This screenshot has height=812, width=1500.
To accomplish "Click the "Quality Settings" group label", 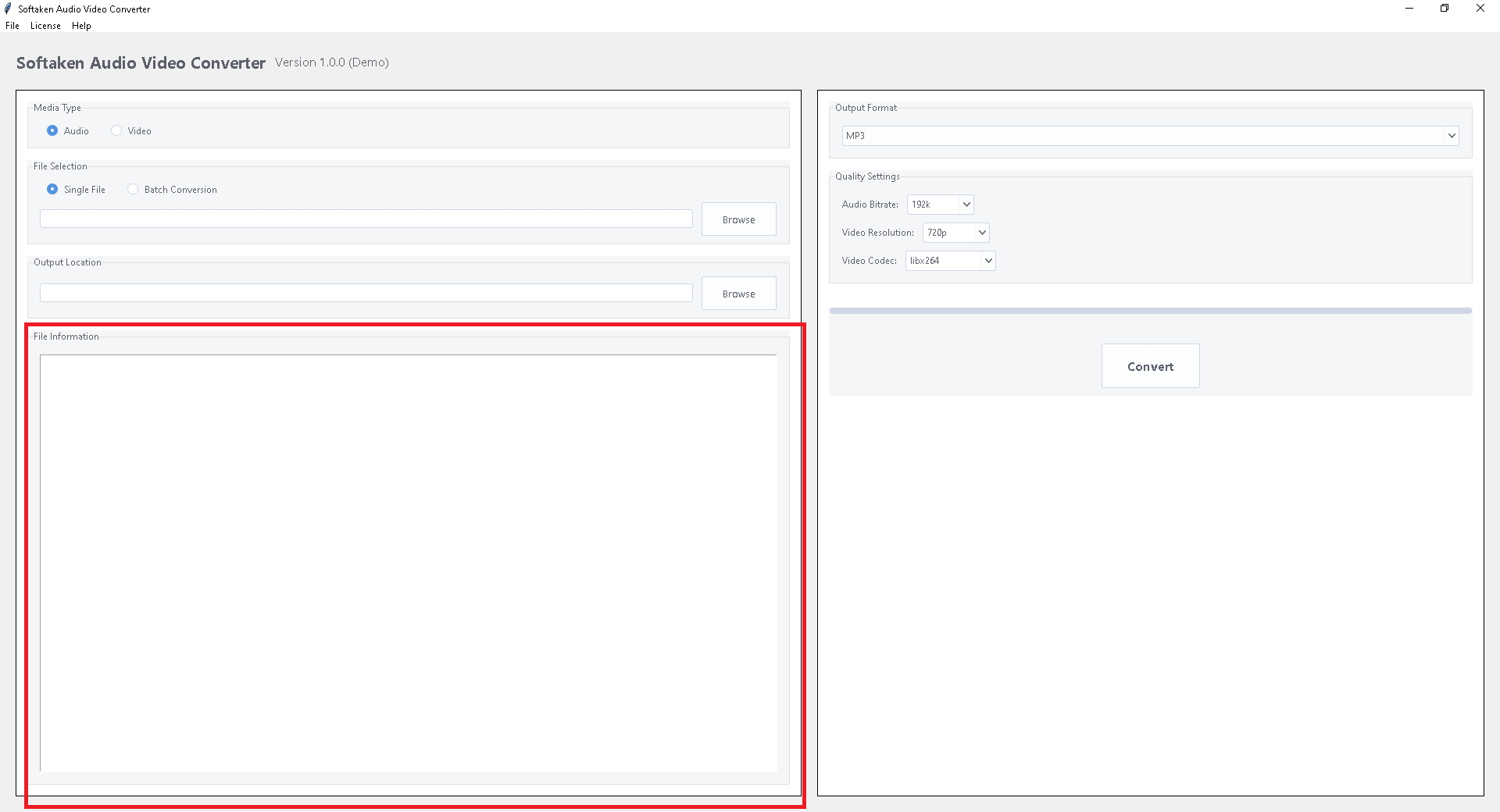I will click(867, 176).
